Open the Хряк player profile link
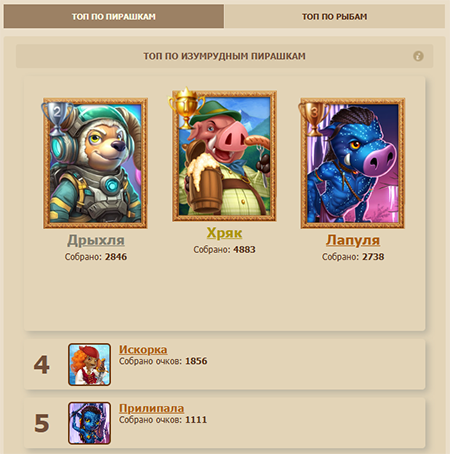This screenshot has height=454, width=450. [224, 233]
